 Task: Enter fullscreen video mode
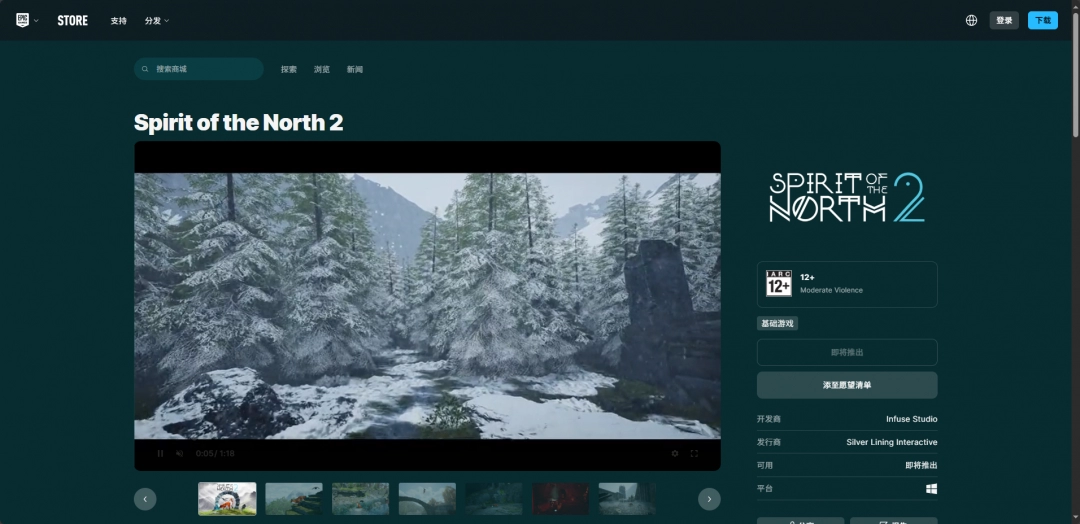695,454
